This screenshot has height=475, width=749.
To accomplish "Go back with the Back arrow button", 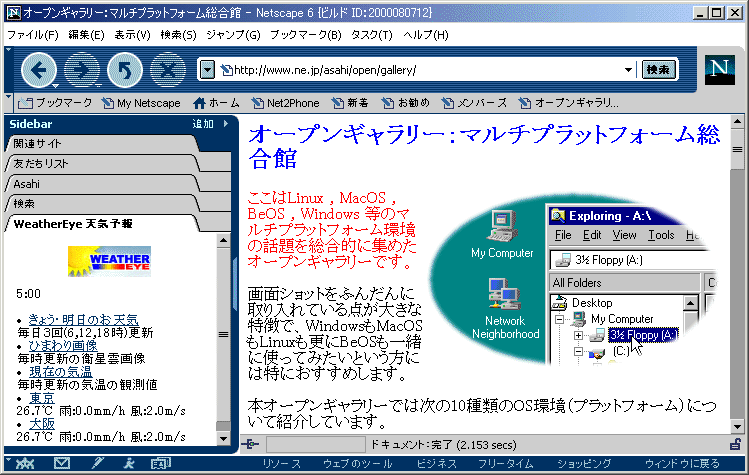I will point(38,70).
